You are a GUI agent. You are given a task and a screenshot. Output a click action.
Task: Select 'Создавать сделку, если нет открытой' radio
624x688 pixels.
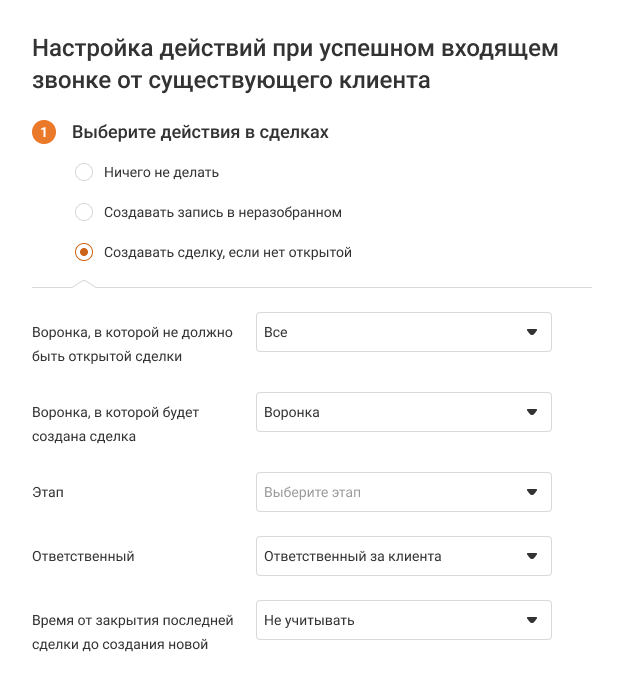click(85, 252)
